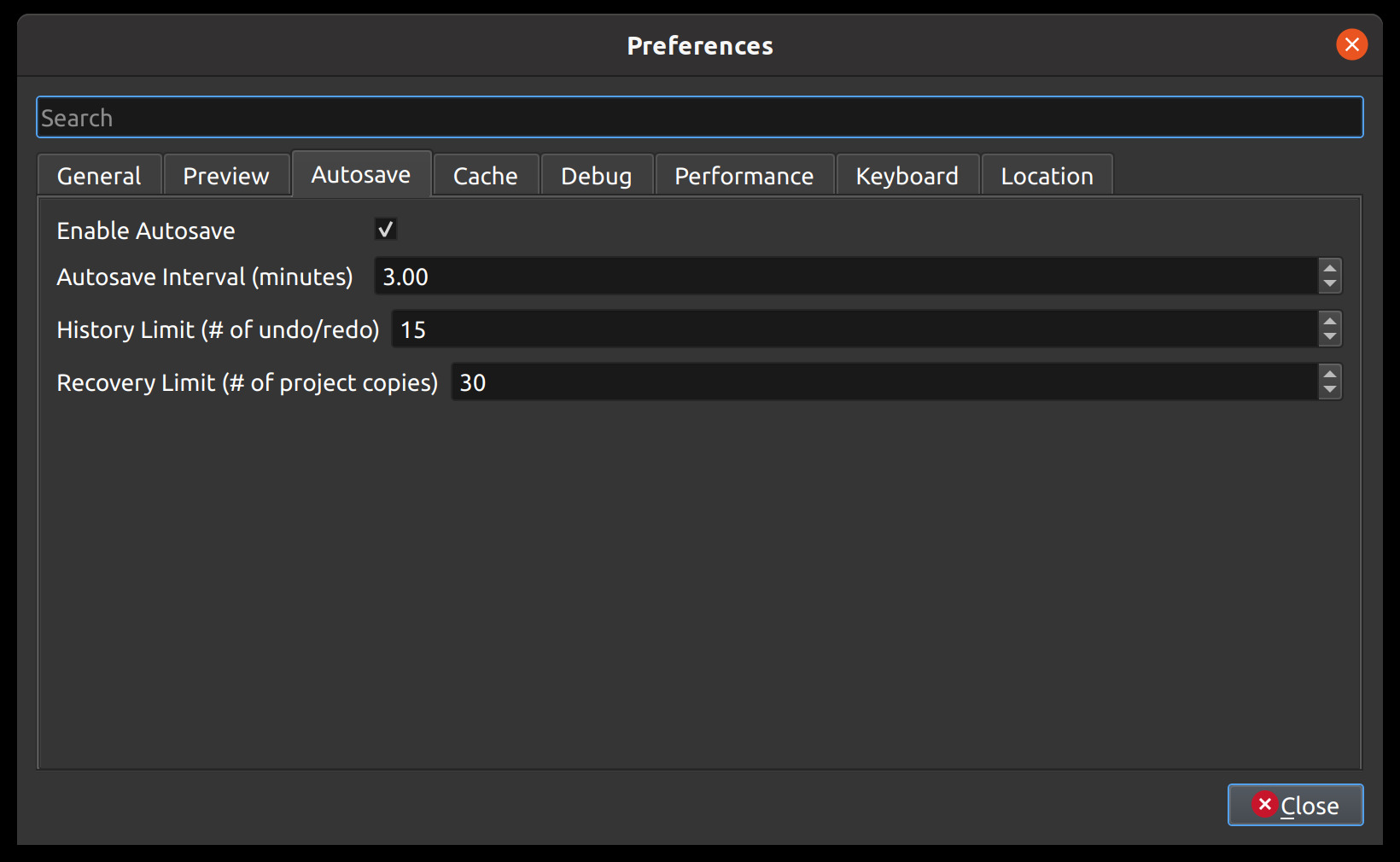Select the Cache tab
This screenshot has height=862, width=1400.
pos(484,175)
